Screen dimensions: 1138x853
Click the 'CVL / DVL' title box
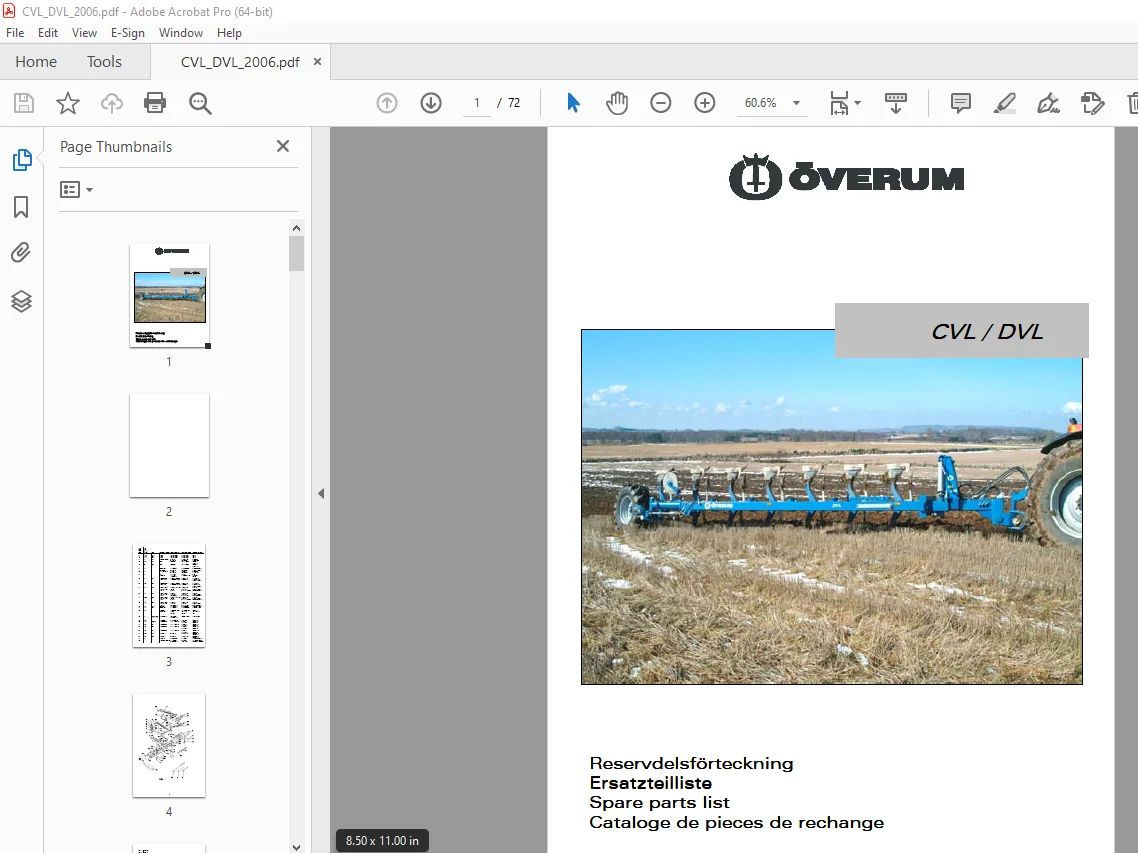pos(962,330)
